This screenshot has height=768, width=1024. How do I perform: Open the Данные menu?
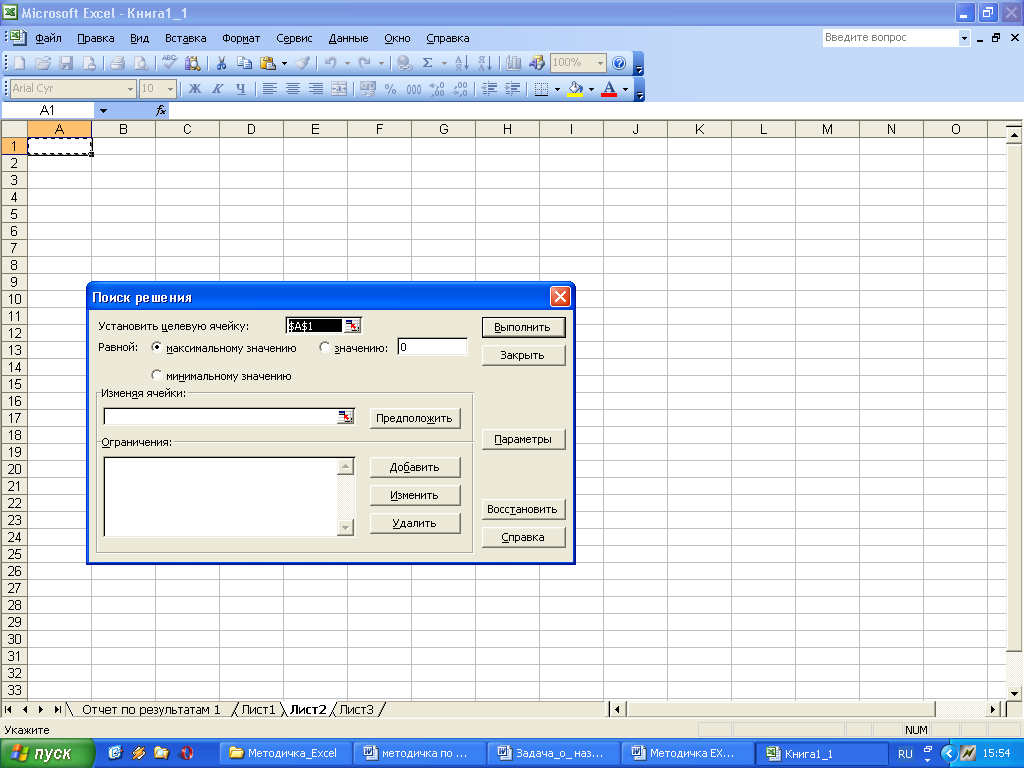348,38
